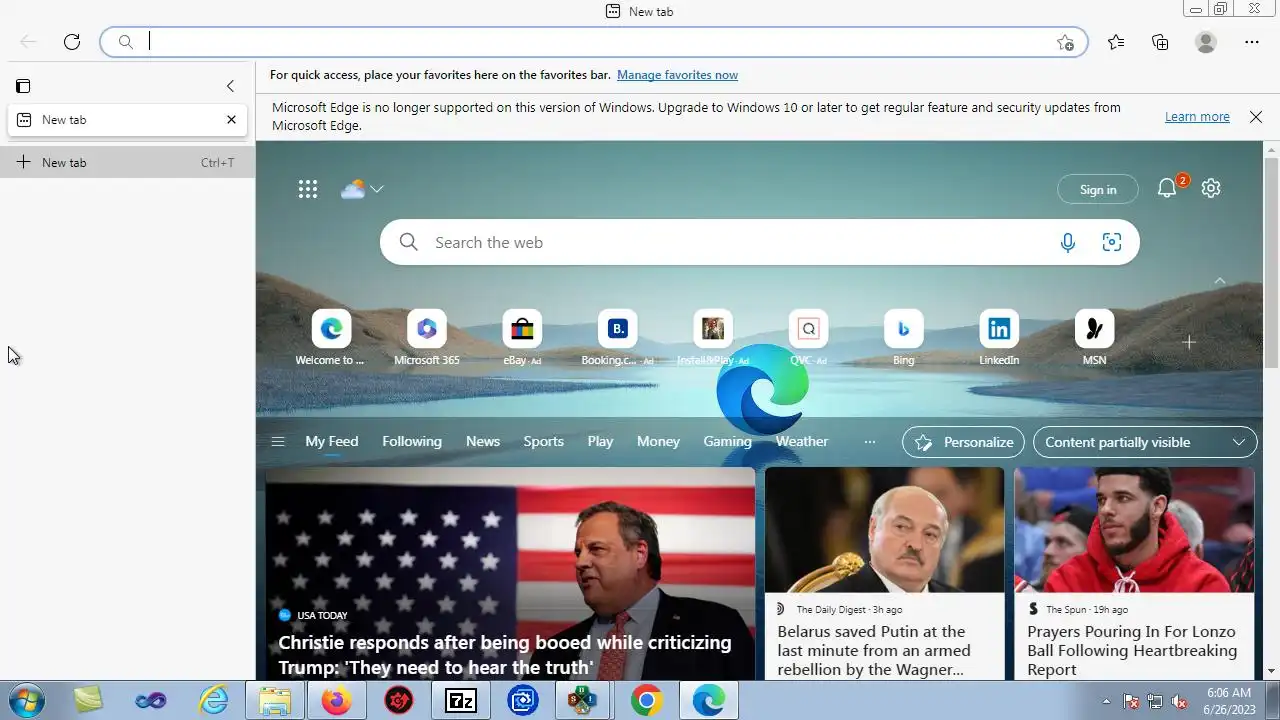Refresh the page with the reload icon
This screenshot has width=1280, height=720.
pyautogui.click(x=72, y=42)
